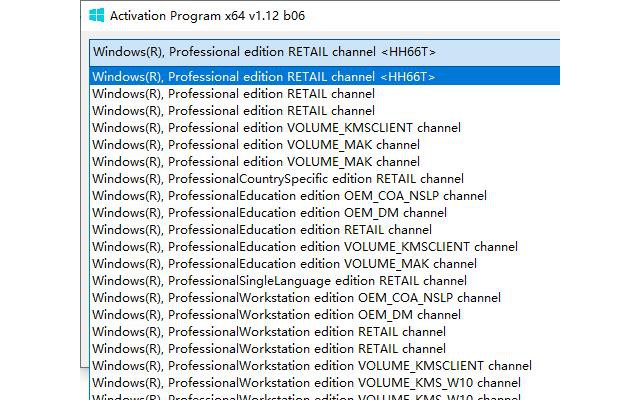Choose Professional edition VOLUME_KMSCLIENT channel

click(324, 128)
